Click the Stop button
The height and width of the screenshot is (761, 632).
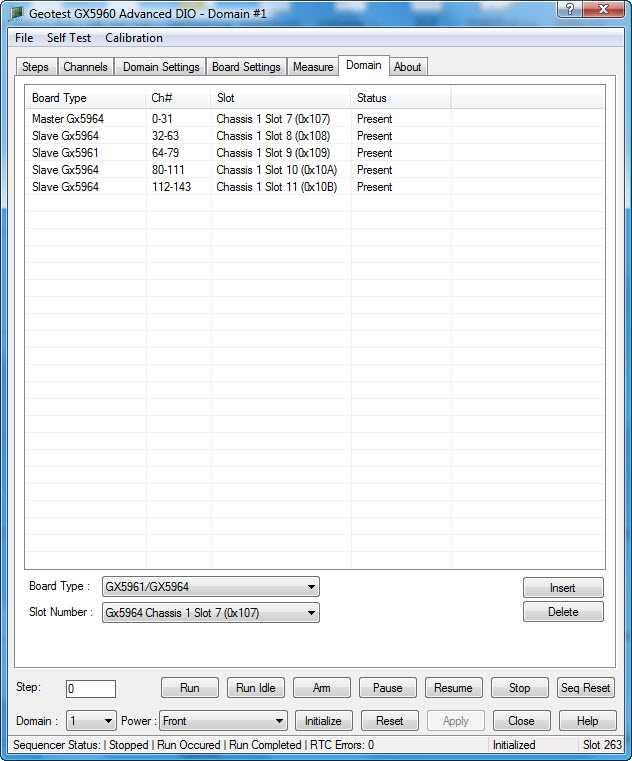[520, 688]
